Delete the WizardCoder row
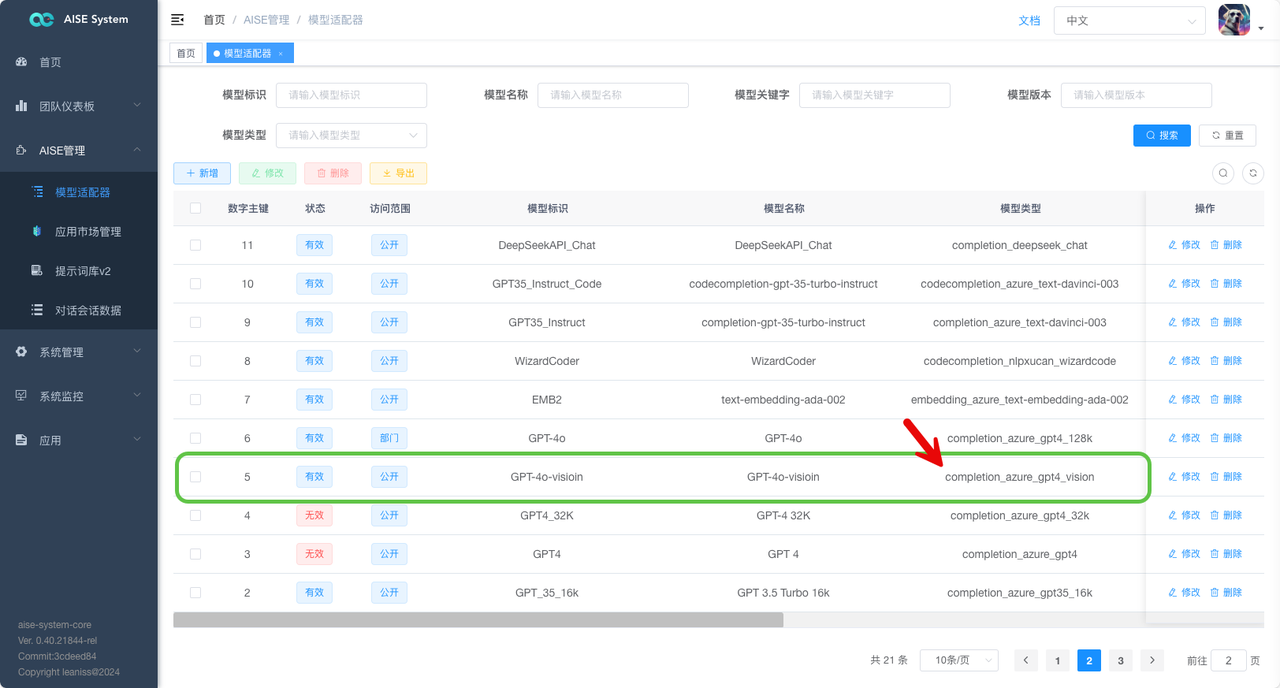The image size is (1280, 688). click(1226, 361)
